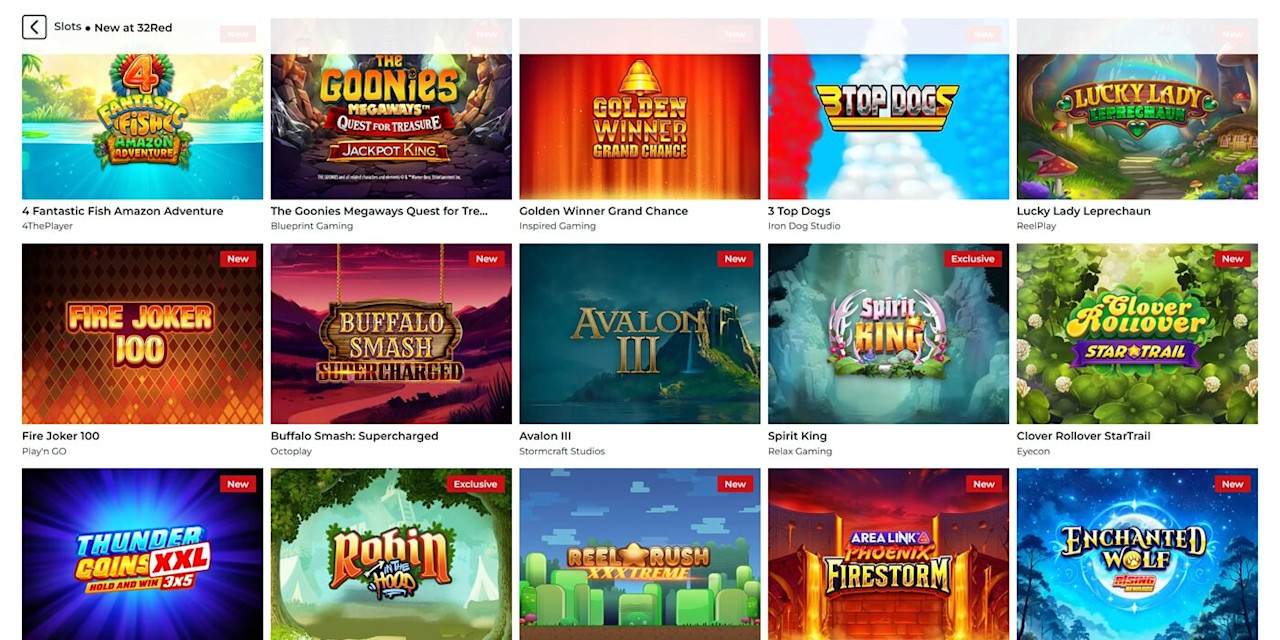Open the Buffalo Smash Supercharged game tile
The width and height of the screenshot is (1280, 640).
(x=391, y=334)
